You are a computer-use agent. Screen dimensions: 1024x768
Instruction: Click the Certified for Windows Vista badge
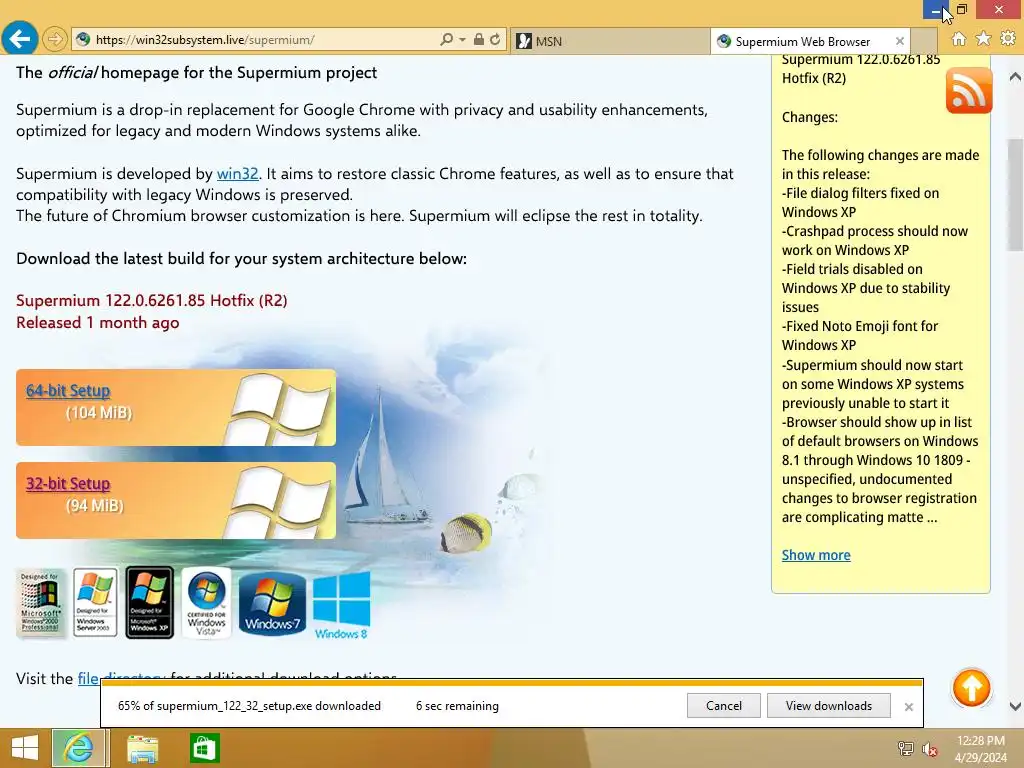coord(206,602)
